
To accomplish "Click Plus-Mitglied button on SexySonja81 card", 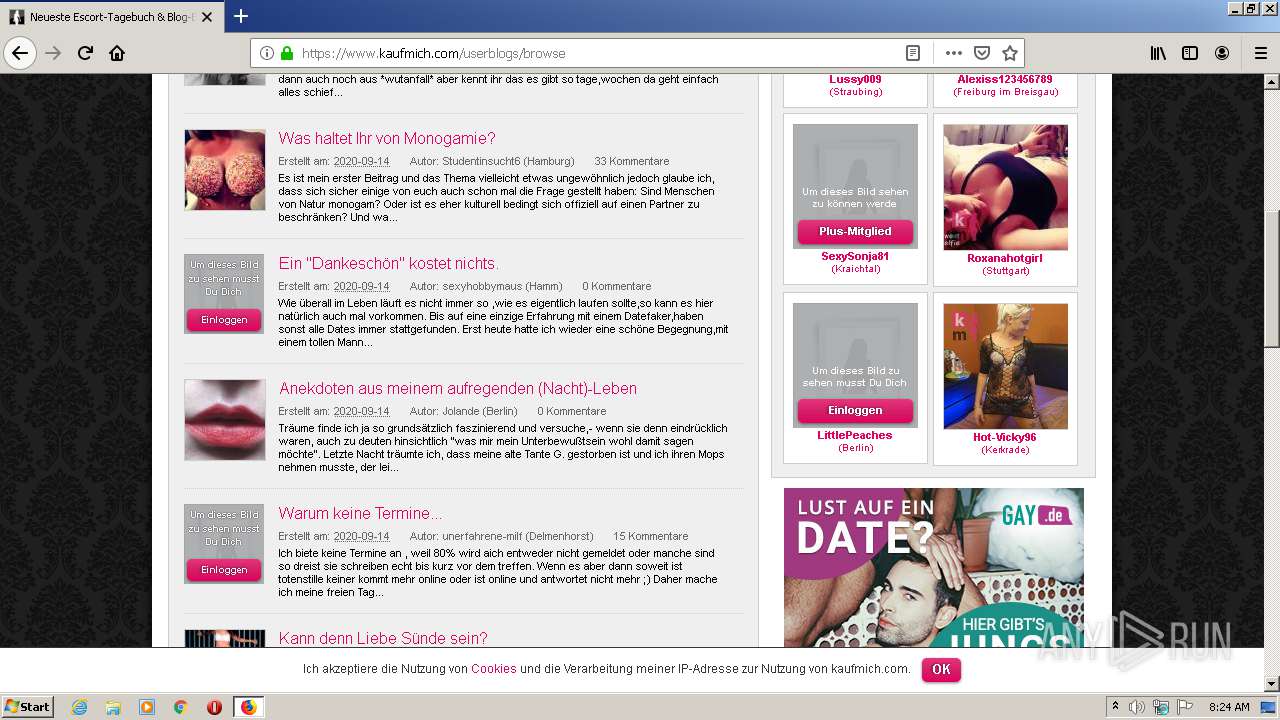I will [855, 231].
